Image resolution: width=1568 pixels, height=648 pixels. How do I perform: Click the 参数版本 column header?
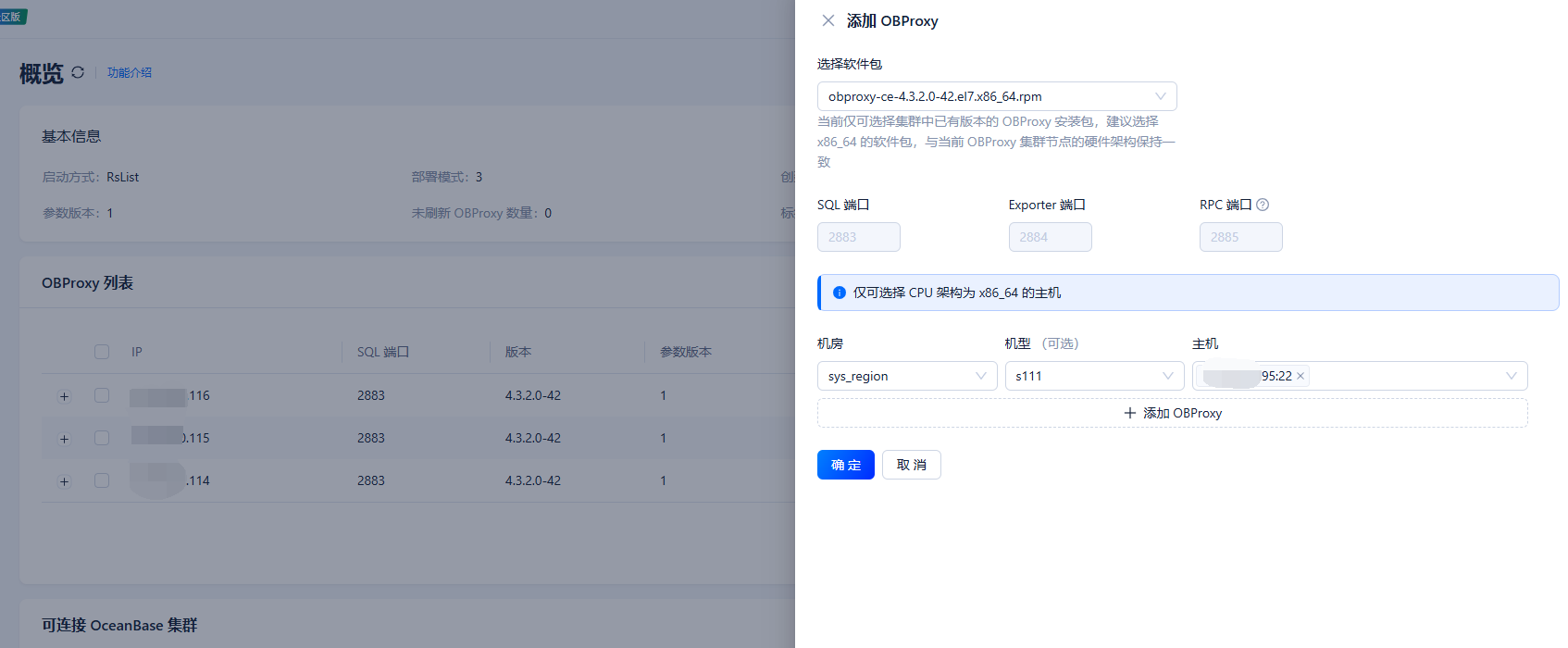click(686, 352)
